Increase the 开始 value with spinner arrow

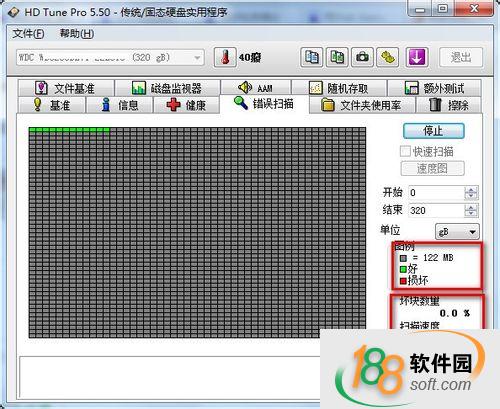[x=471, y=189]
